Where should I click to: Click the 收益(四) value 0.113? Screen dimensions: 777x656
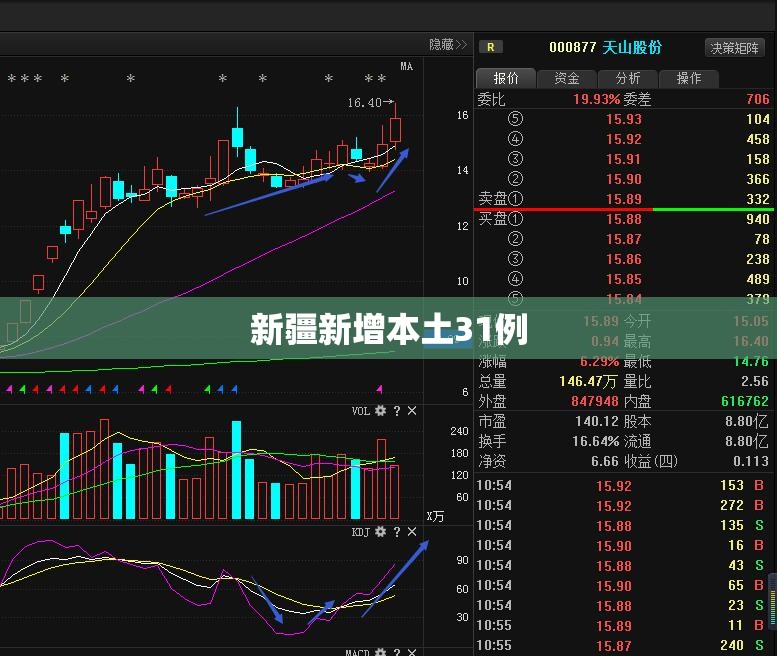point(751,462)
